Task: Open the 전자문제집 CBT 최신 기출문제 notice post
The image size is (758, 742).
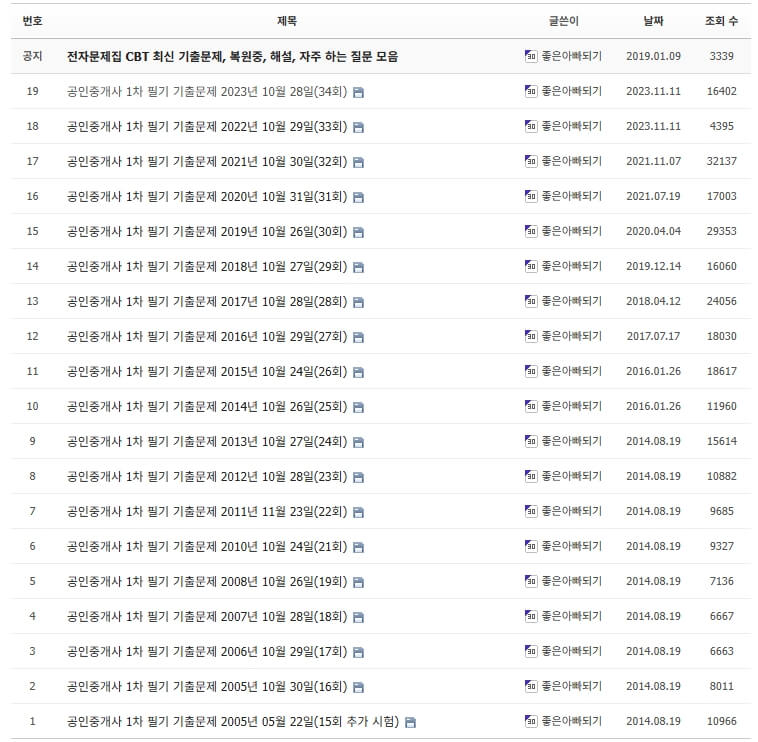Action: coord(233,57)
